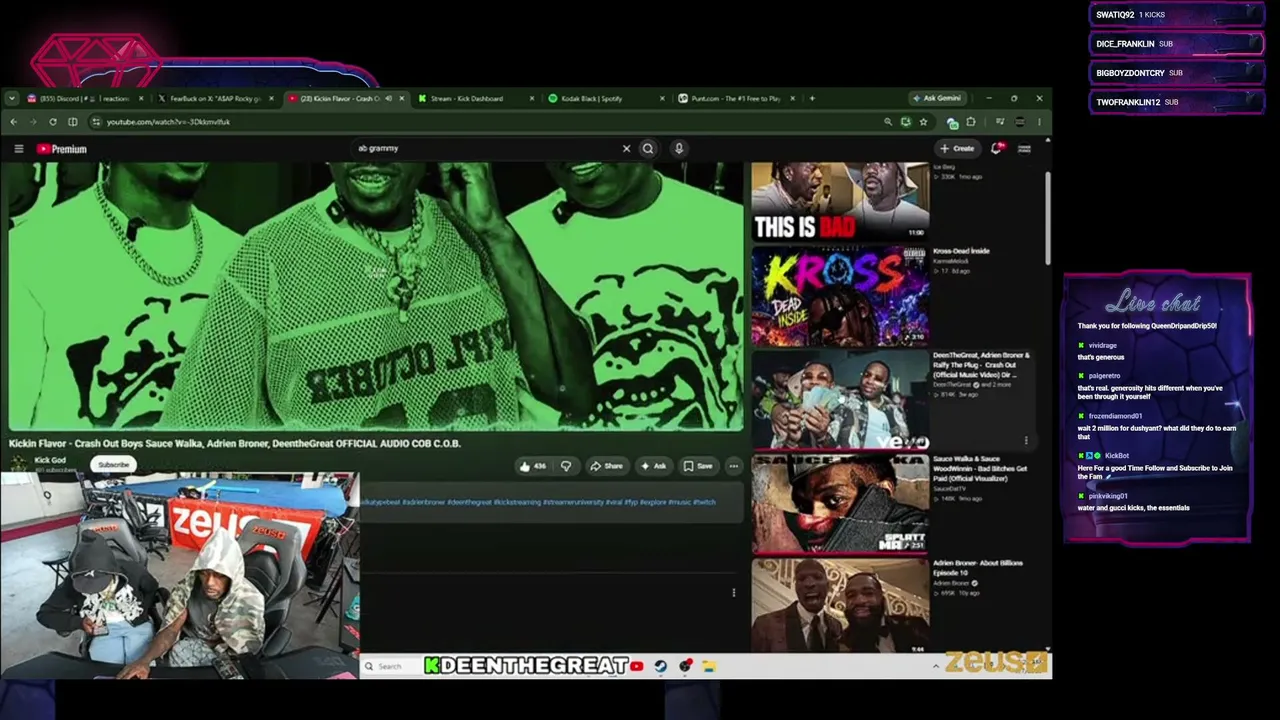Open File Explorer from the taskbar

709,666
